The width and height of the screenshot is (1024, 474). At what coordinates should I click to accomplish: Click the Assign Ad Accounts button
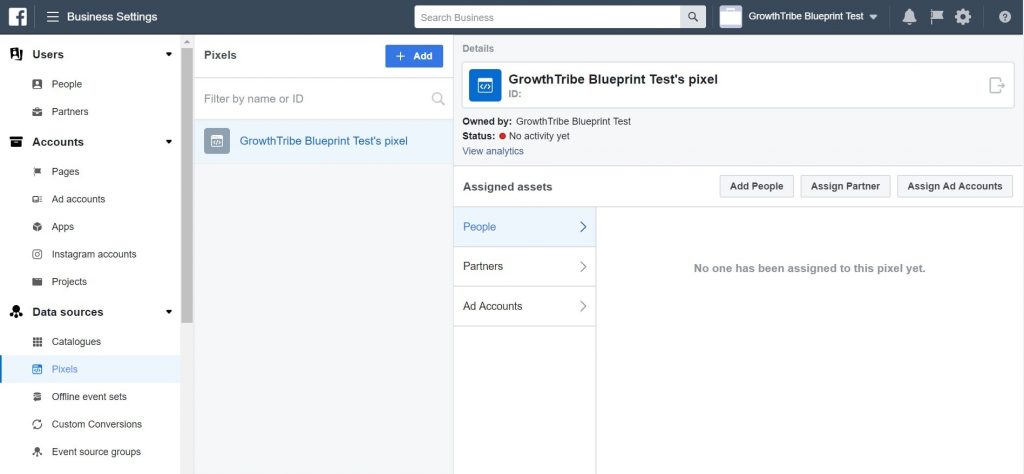(955, 186)
